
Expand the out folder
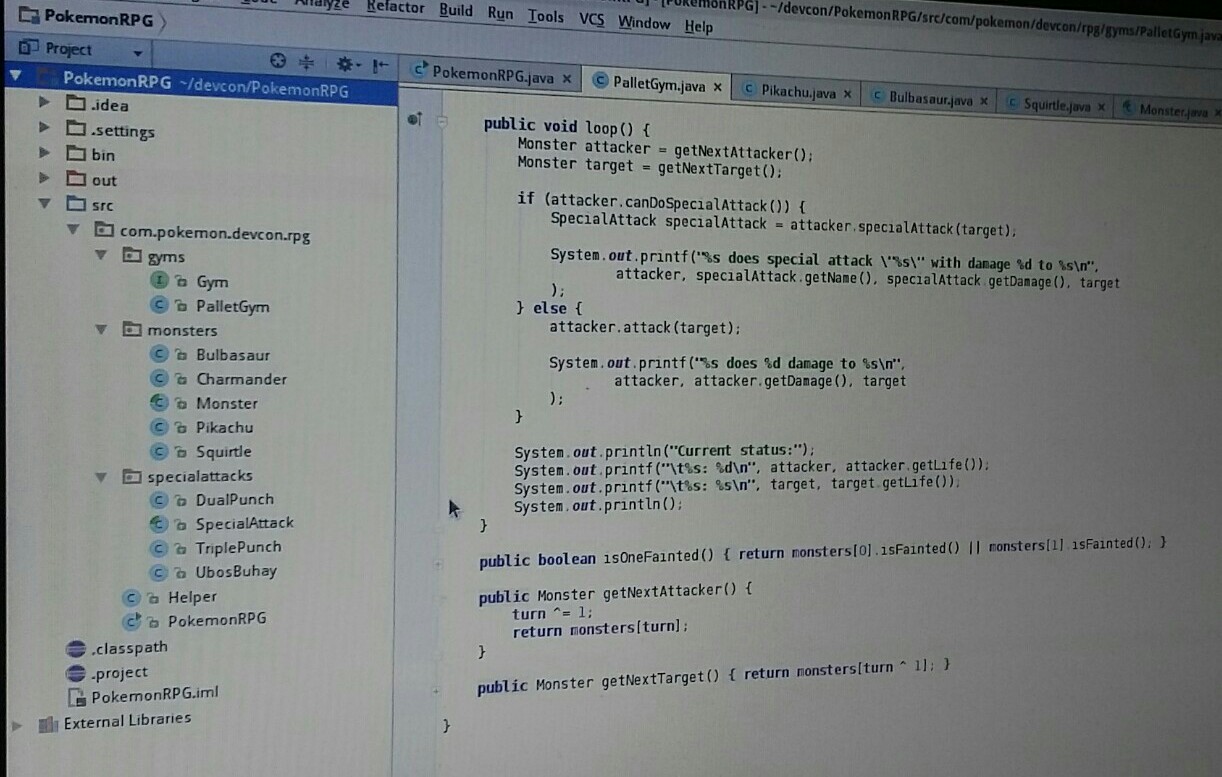point(43,178)
